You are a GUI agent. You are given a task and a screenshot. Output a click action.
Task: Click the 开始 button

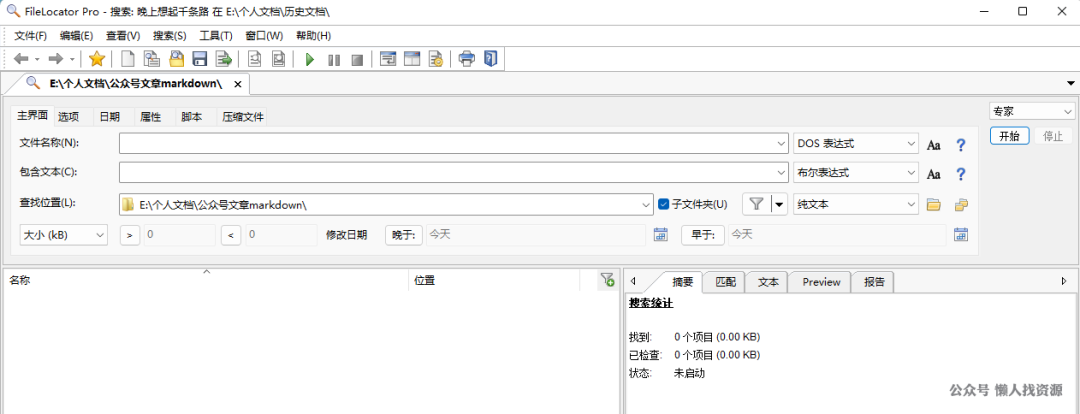pos(1010,136)
